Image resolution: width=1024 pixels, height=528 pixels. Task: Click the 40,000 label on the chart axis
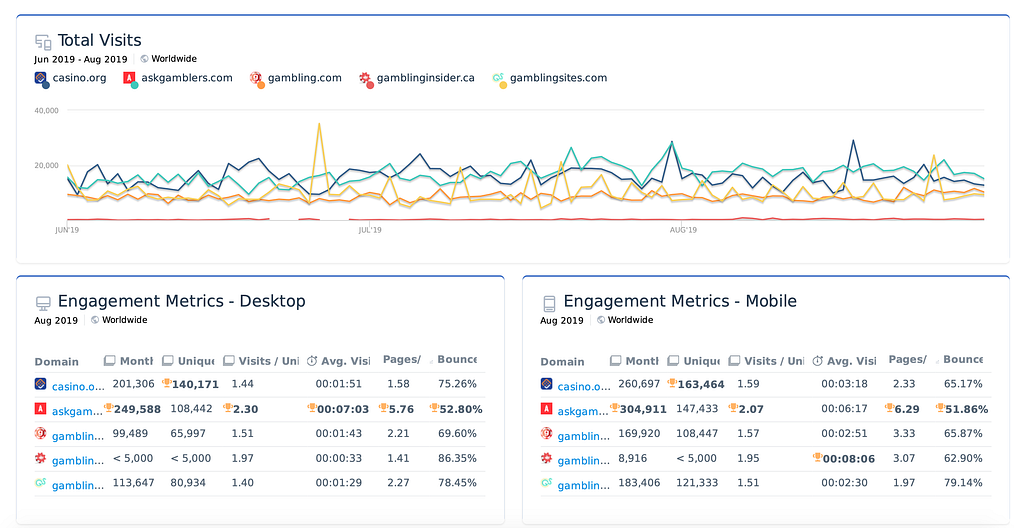pos(46,110)
